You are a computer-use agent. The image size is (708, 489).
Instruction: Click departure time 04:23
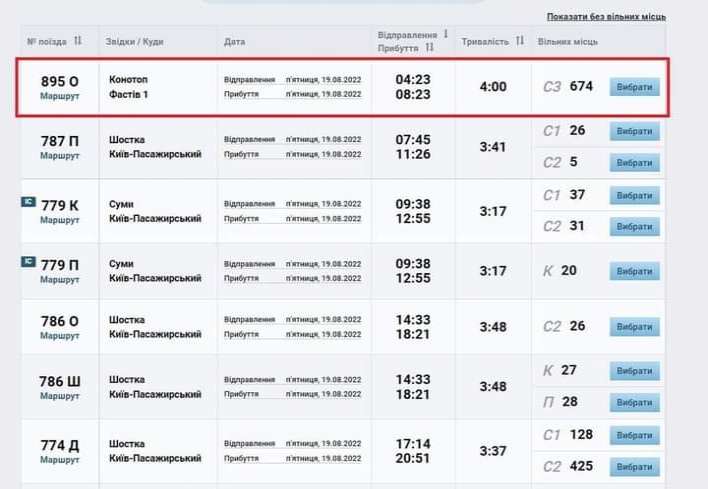coord(413,79)
